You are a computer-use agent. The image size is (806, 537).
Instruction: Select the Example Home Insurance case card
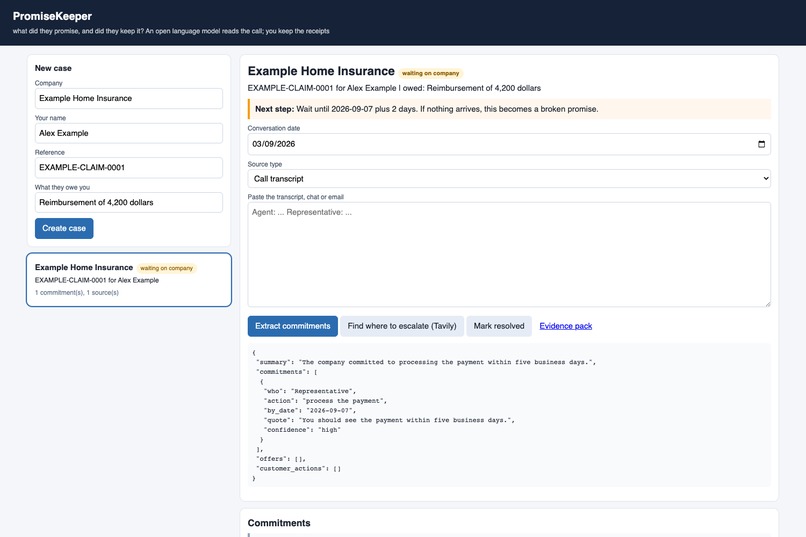pos(129,280)
